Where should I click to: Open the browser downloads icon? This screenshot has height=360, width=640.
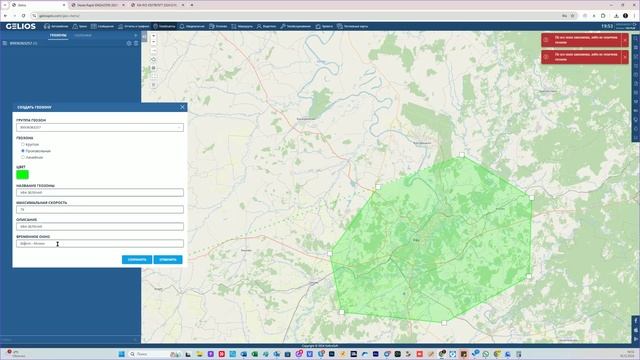tap(616, 16)
